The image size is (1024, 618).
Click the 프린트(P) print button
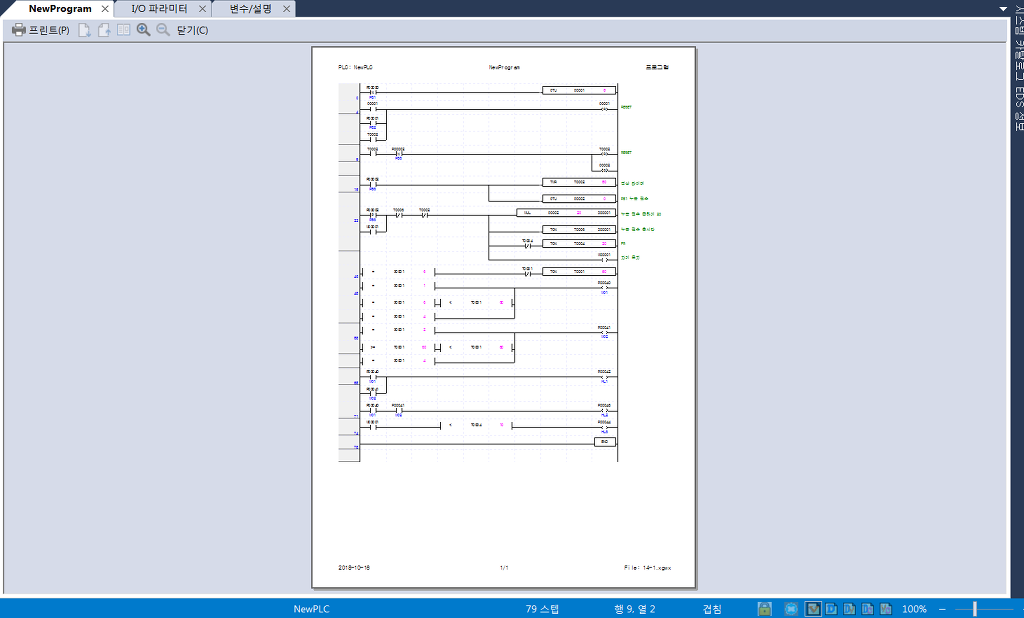coord(40,30)
